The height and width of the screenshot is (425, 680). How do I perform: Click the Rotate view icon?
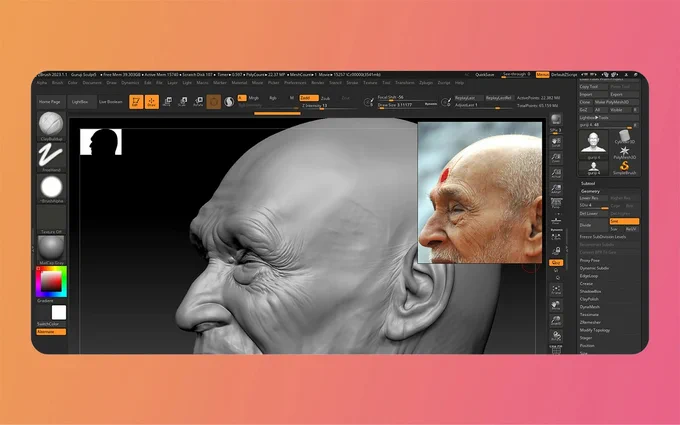click(x=556, y=336)
